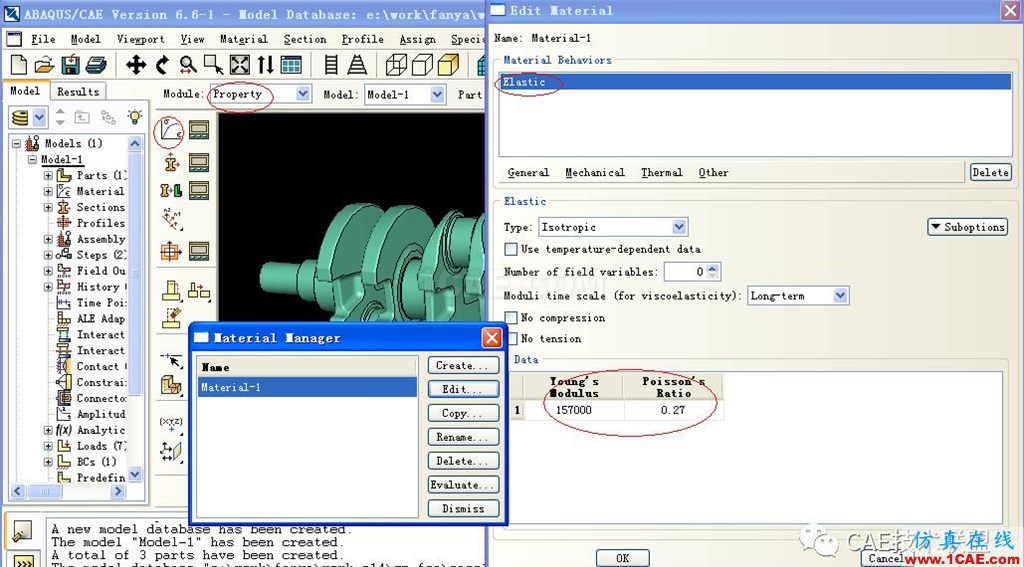Select the Box zoom tool
1024x567 pixels.
[214, 65]
